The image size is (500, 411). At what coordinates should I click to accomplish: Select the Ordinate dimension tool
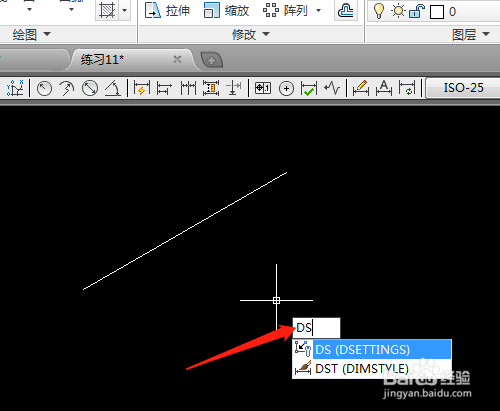pyautogui.click(x=15, y=88)
